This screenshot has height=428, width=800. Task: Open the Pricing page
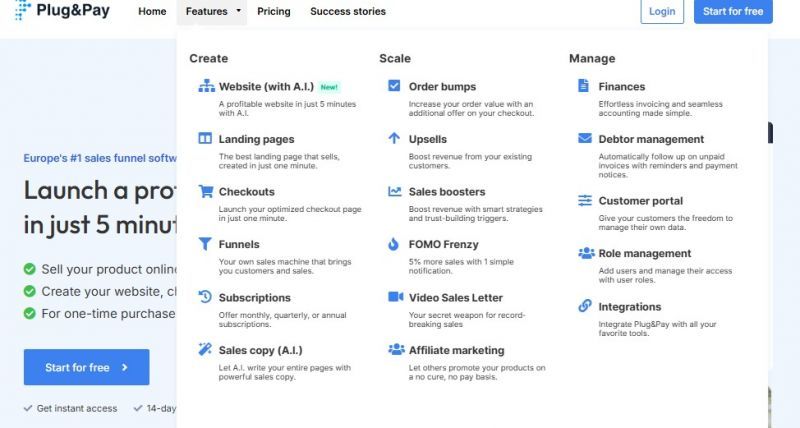point(273,12)
